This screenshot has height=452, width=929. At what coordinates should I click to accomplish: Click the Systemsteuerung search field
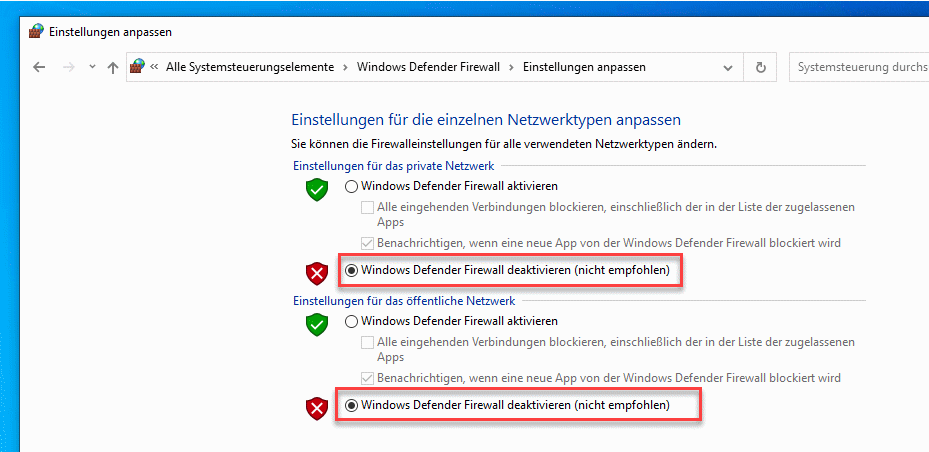click(x=857, y=67)
